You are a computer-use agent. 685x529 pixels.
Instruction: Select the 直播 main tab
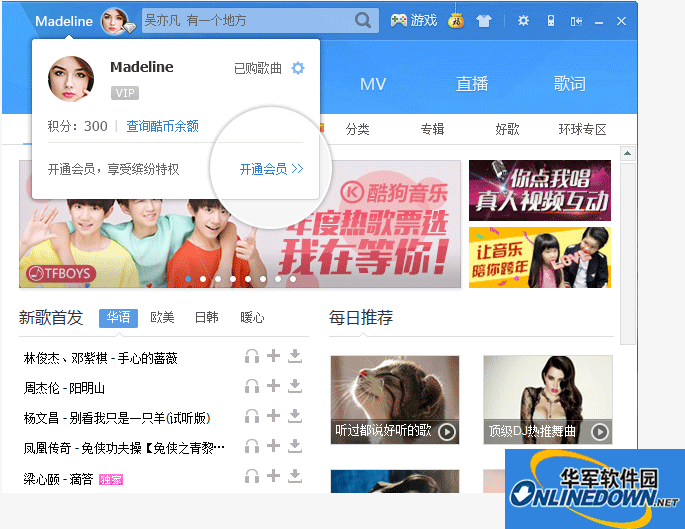(x=472, y=83)
